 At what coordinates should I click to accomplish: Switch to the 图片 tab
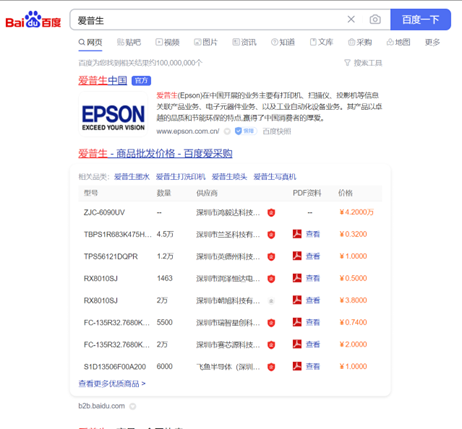206,42
